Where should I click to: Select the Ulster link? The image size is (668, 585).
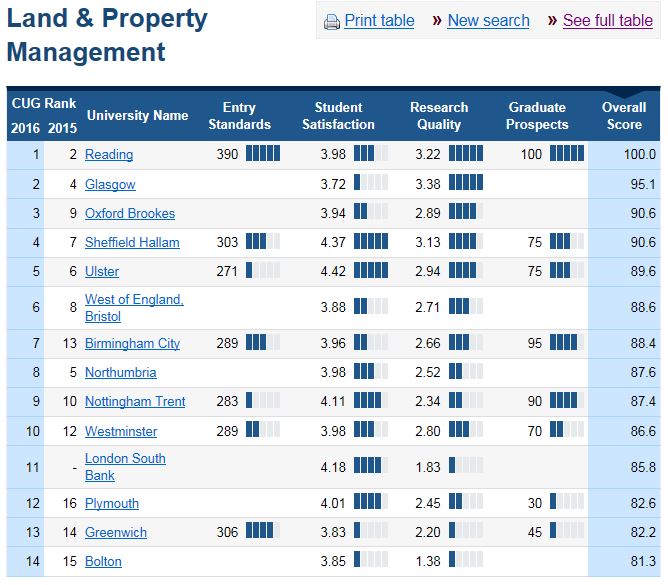coord(102,271)
